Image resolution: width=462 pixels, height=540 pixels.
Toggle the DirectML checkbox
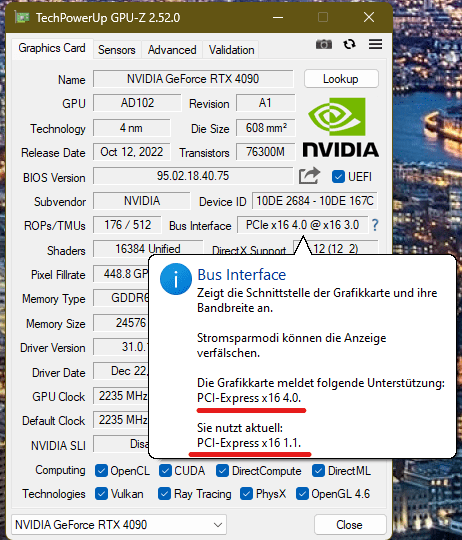coord(318,471)
